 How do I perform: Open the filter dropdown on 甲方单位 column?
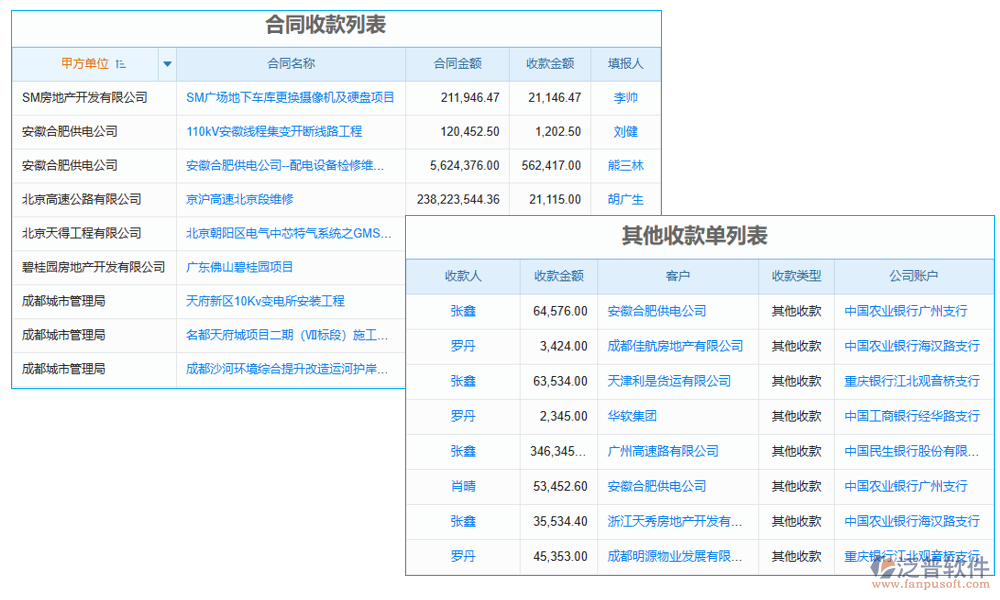pos(166,63)
